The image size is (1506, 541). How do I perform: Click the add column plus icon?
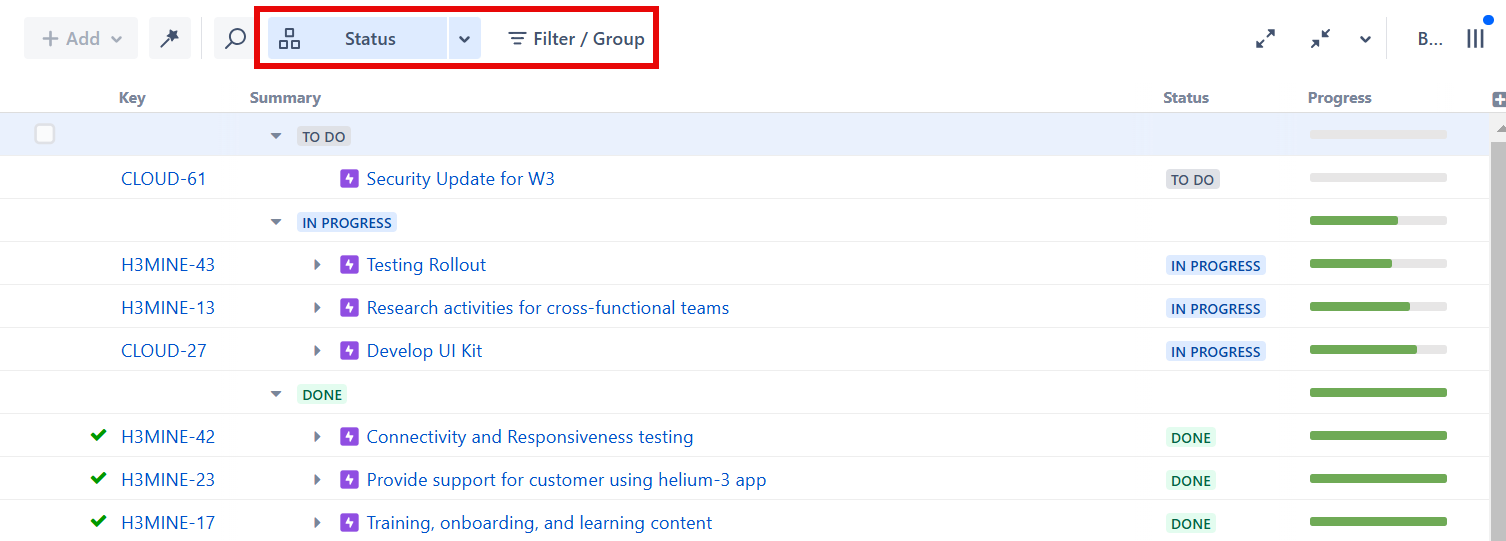tap(1498, 99)
